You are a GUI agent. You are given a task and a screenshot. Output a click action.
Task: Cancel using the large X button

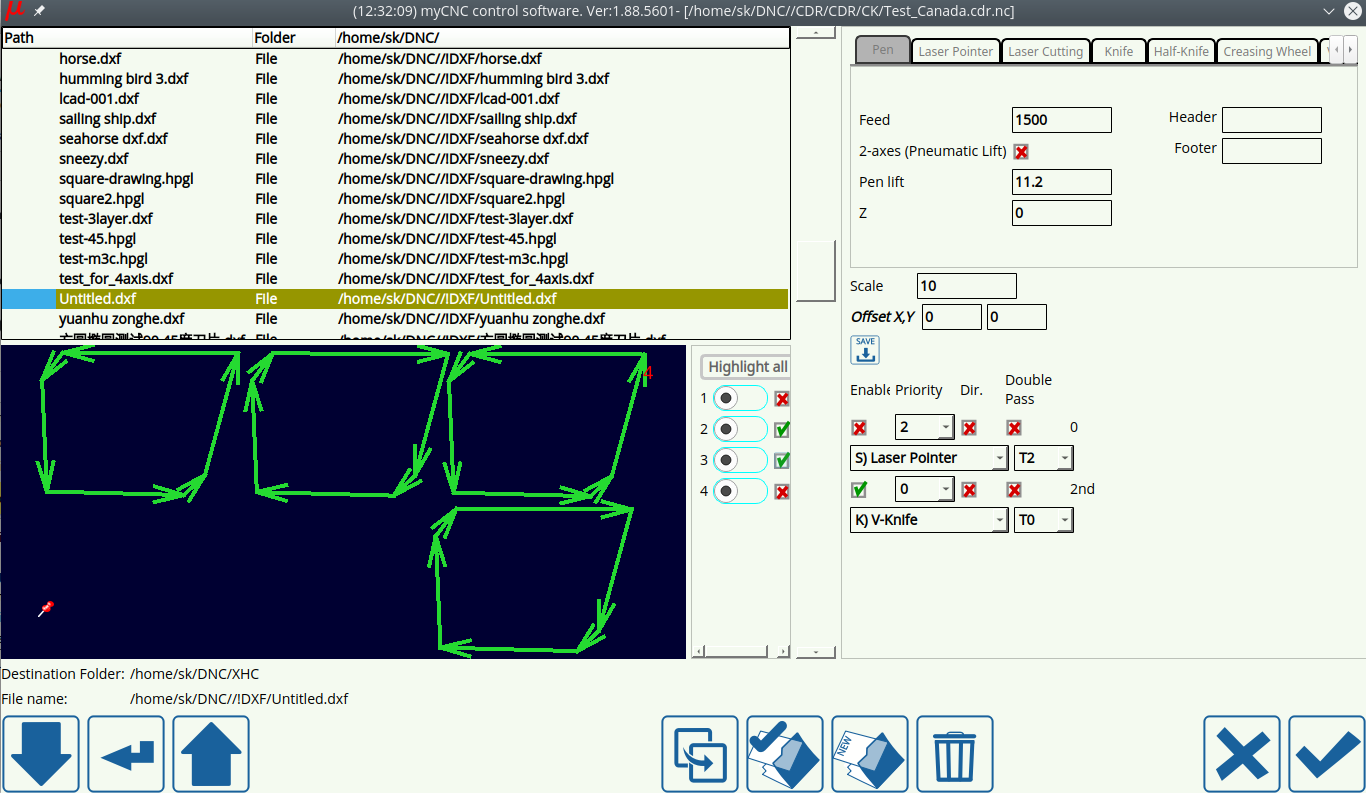[x=1241, y=754]
